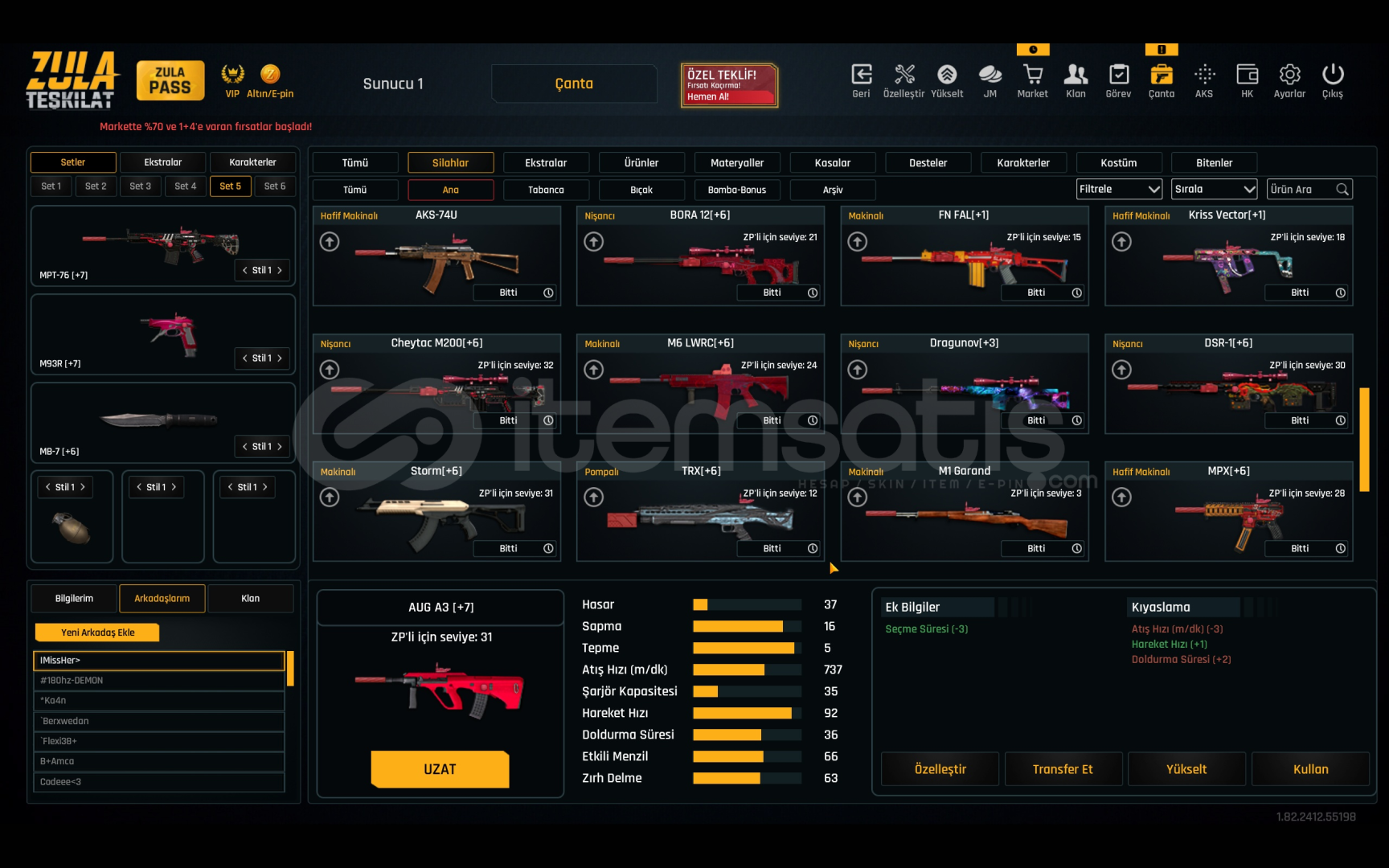Click next style arrow for MPT-76
Viewport: 1389px width, 868px height.
coord(280,270)
